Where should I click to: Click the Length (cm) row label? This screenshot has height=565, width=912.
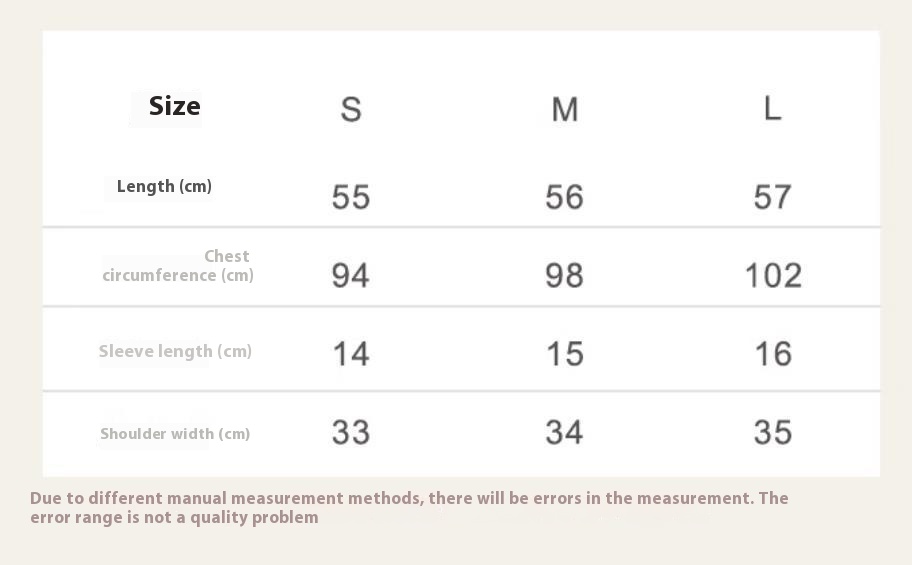[x=164, y=187]
